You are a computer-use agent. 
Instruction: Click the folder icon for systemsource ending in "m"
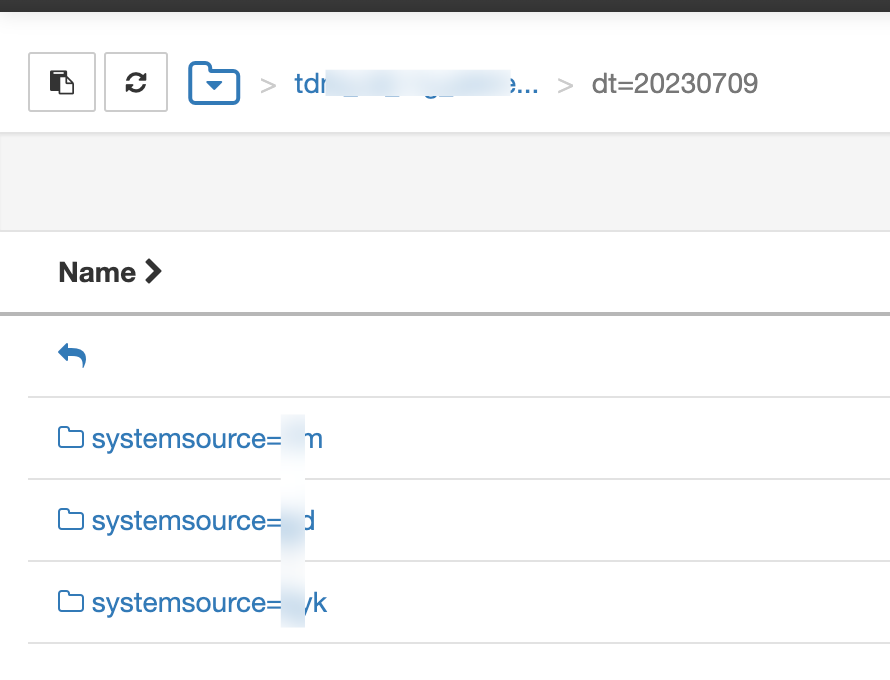tap(70, 438)
